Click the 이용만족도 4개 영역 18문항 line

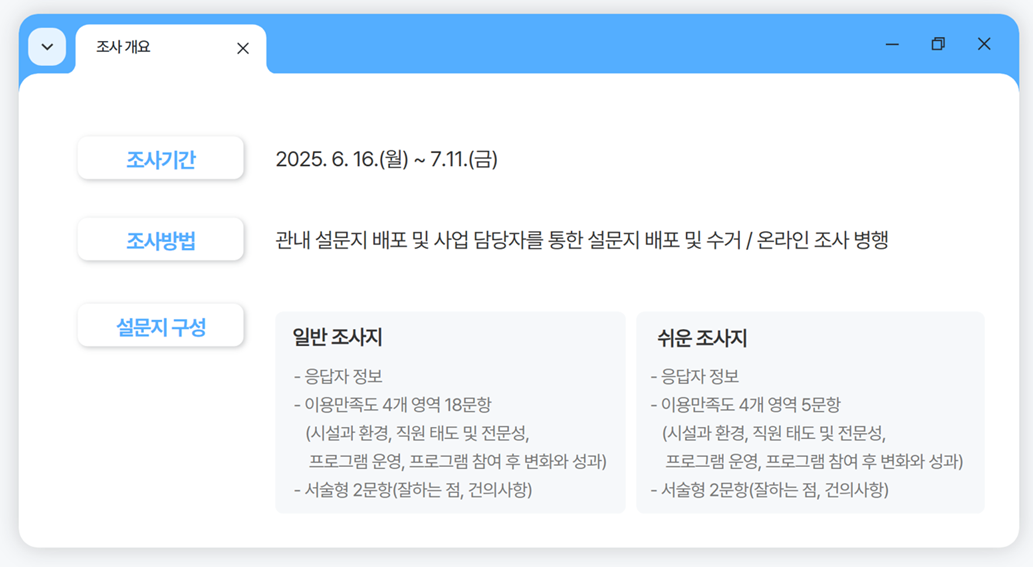(392, 405)
